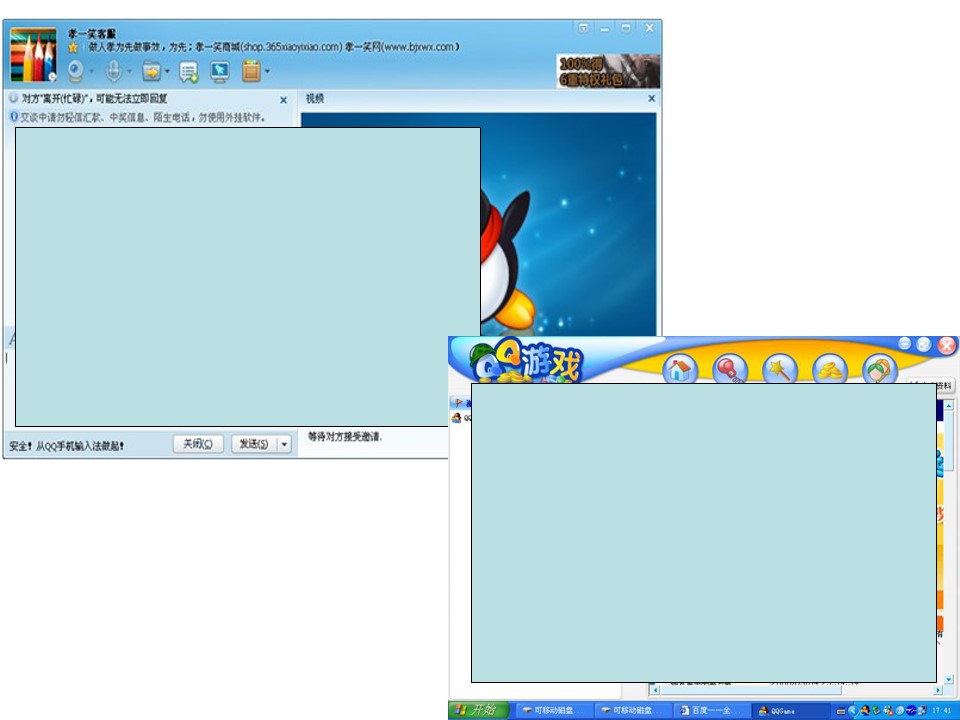The height and width of the screenshot is (720, 960).
Task: Go to QQ Game home house icon
Action: [x=680, y=370]
